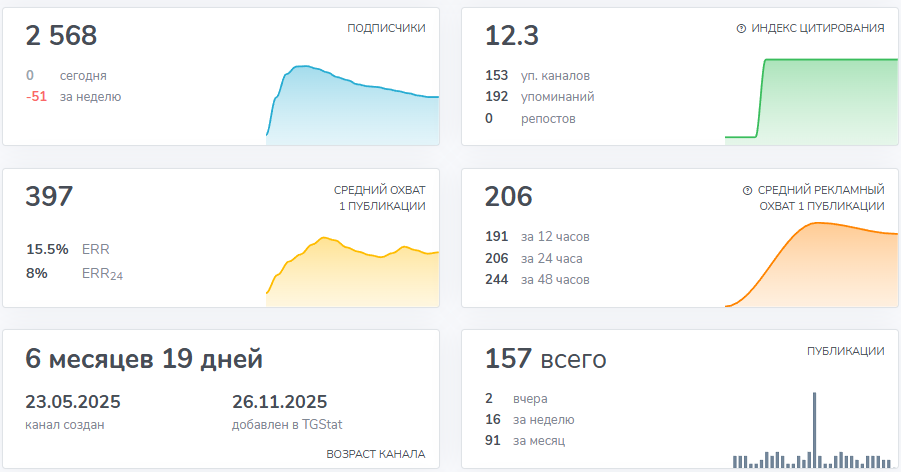Open the ИНДЕКС ЦИТИРОВАНИЯ label
901x472 pixels.
click(818, 28)
